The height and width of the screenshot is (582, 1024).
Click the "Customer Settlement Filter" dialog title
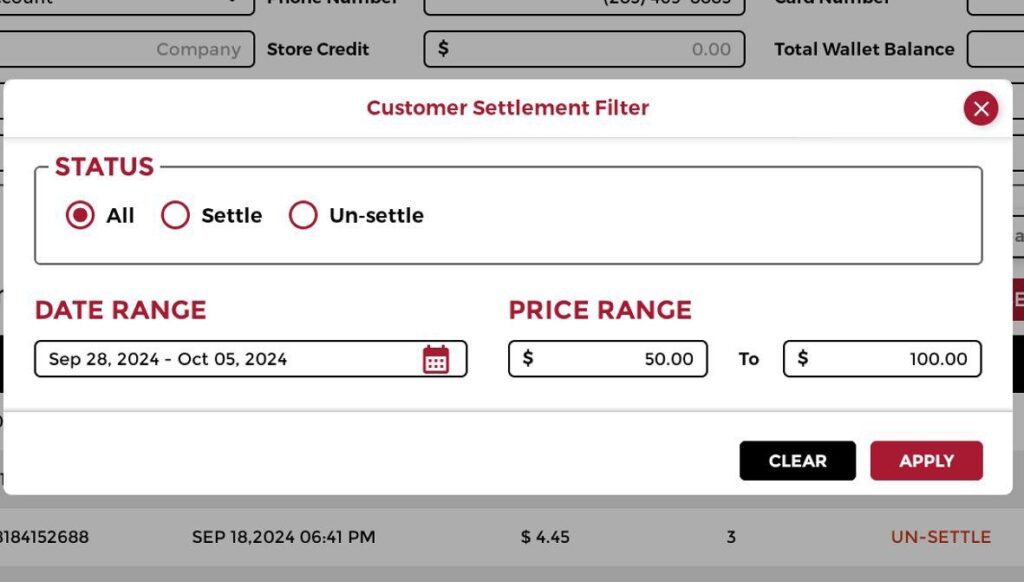[507, 108]
